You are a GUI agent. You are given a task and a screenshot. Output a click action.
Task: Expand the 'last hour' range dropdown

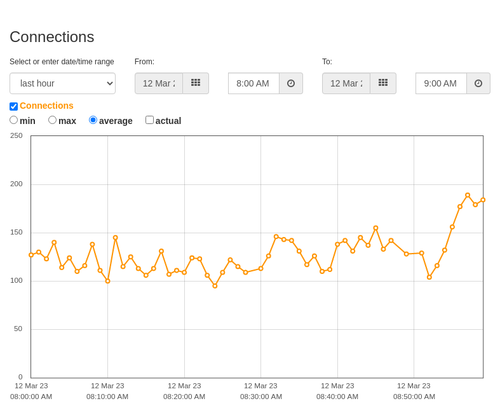pos(63,83)
